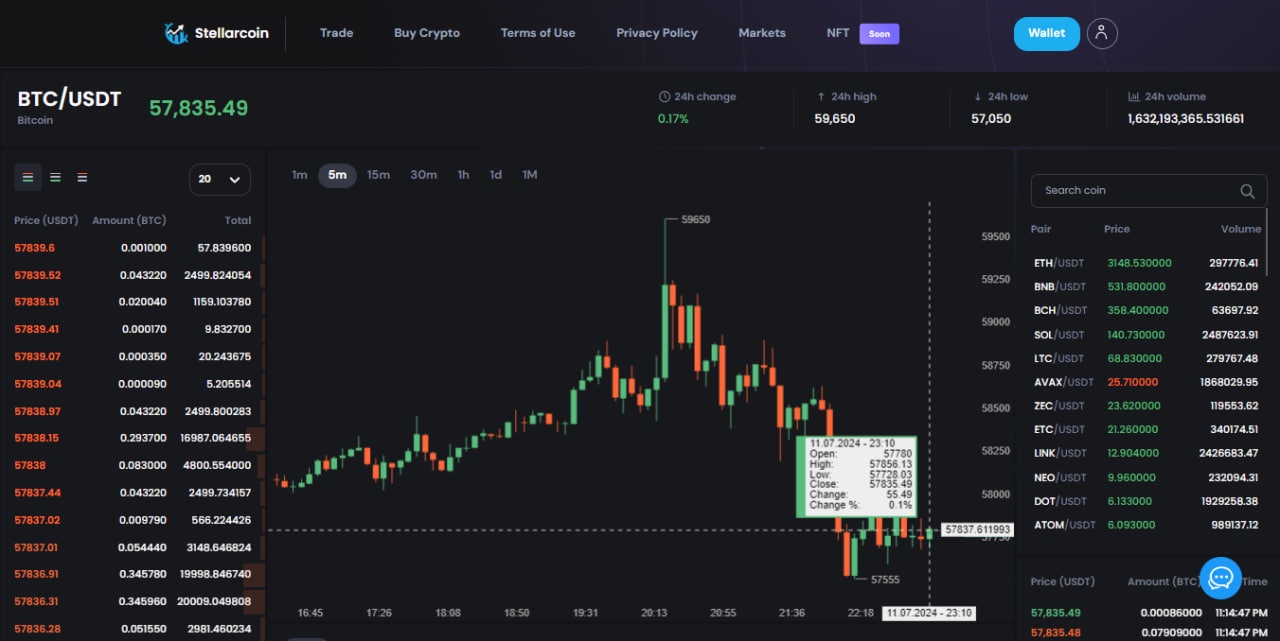1280x641 pixels.
Task: Click the Search coin input field
Action: pyautogui.click(x=1149, y=191)
